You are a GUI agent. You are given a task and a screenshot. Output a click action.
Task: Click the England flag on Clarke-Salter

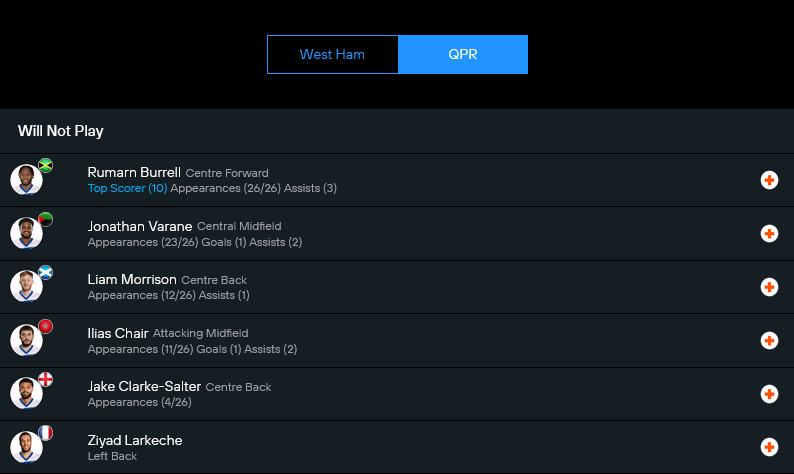45,379
